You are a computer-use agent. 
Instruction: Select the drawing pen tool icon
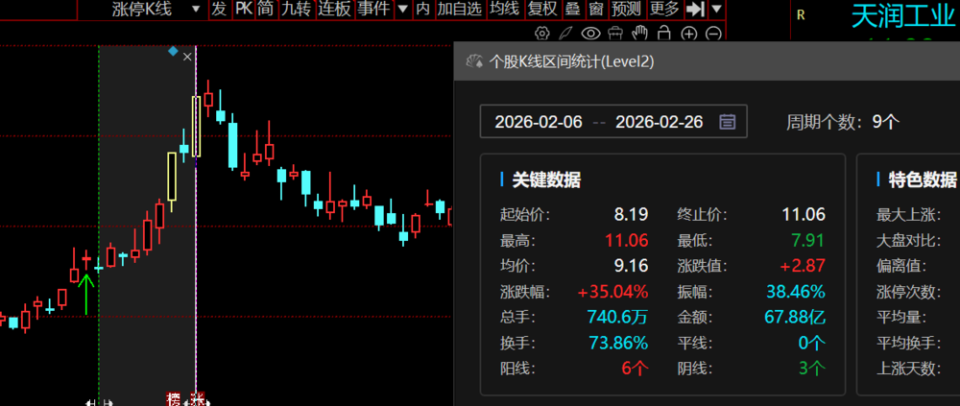pos(568,33)
